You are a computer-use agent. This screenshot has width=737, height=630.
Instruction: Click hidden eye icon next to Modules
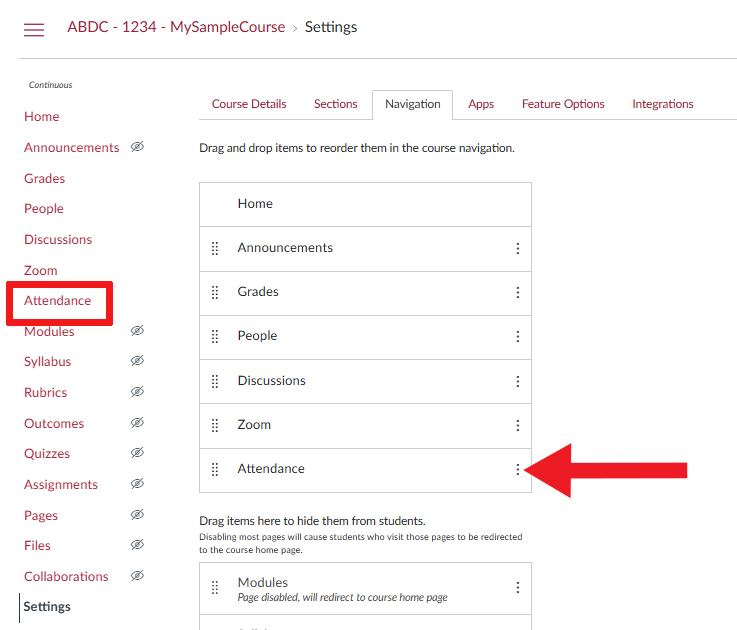137,331
